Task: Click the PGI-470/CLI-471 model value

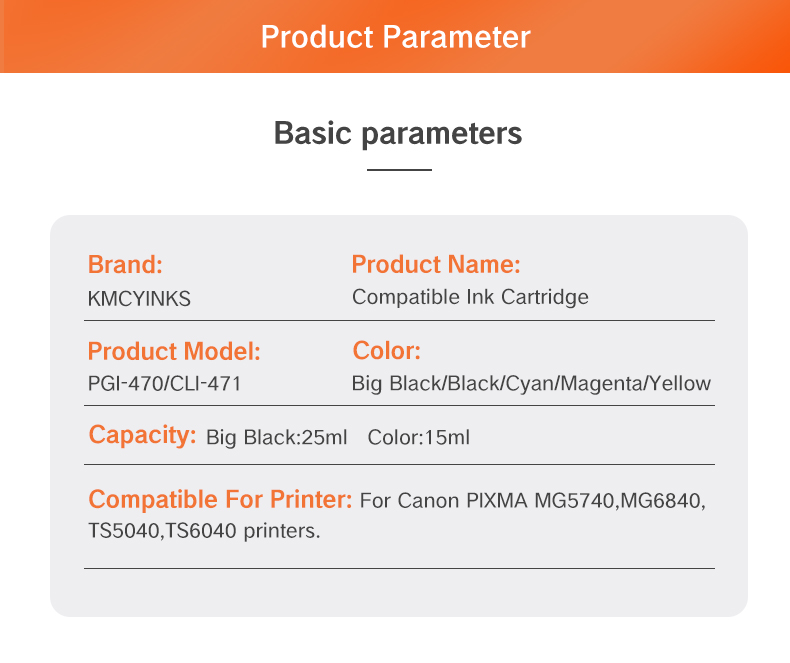Action: click(x=165, y=383)
